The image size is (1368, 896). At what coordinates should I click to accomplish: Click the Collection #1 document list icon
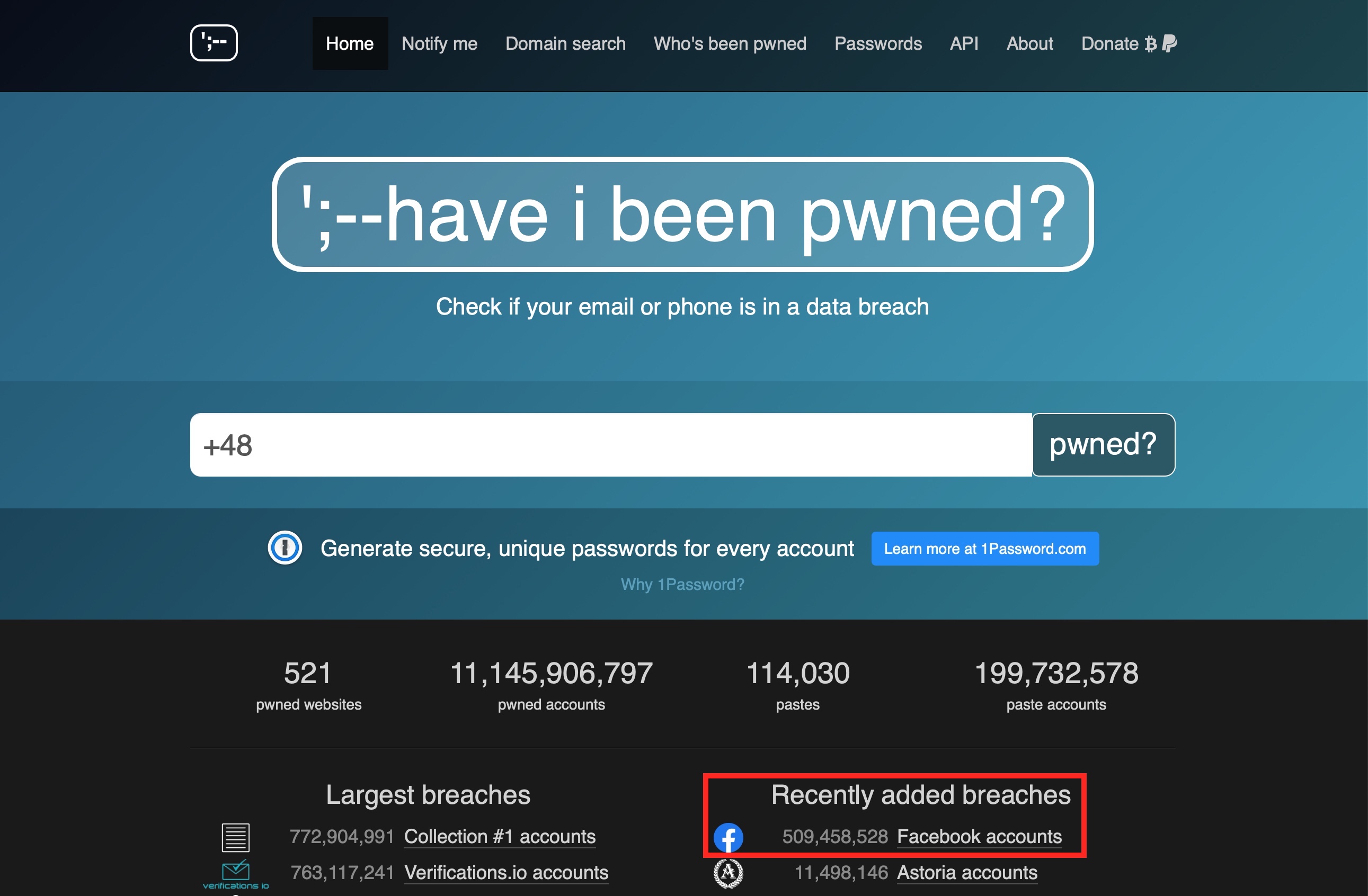[x=236, y=837]
